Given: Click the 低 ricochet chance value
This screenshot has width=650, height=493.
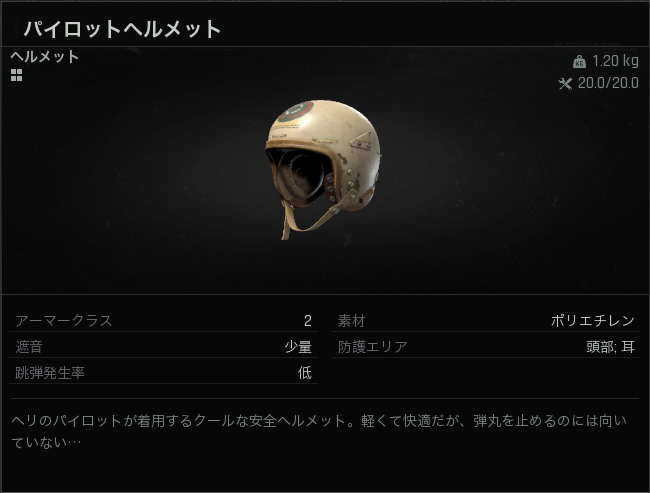Looking at the screenshot, I should 305,373.
